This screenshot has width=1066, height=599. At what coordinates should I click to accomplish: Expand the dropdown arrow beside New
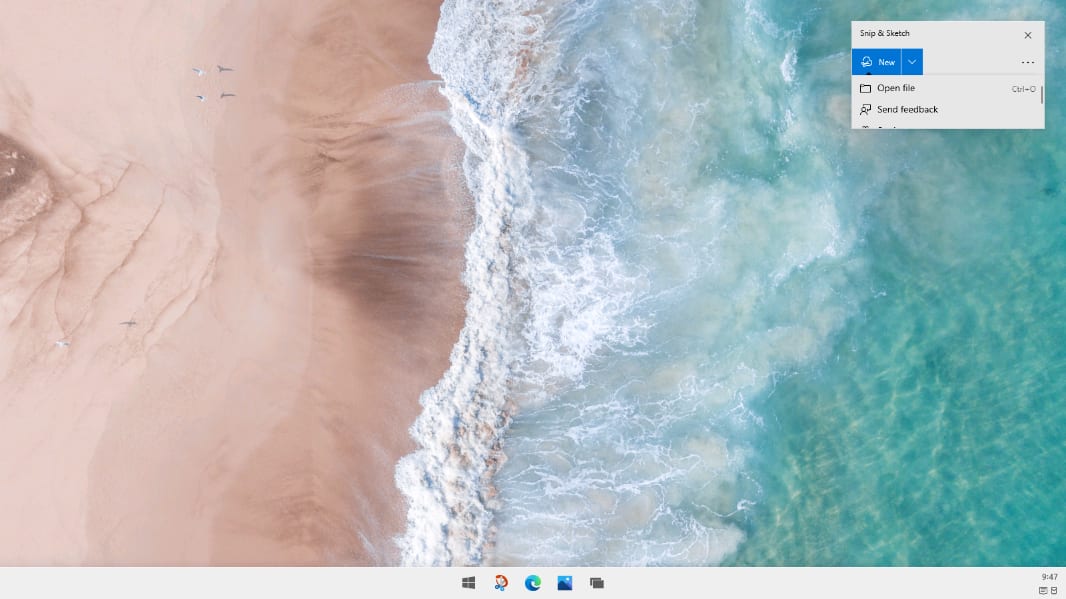[912, 62]
